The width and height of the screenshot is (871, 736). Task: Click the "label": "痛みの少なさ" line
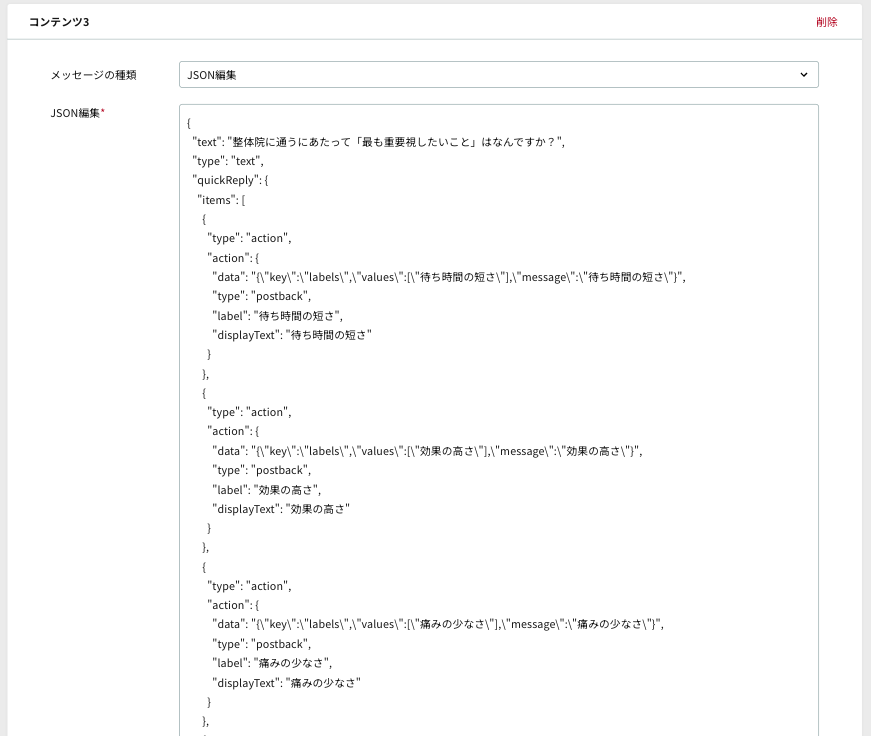(272, 663)
